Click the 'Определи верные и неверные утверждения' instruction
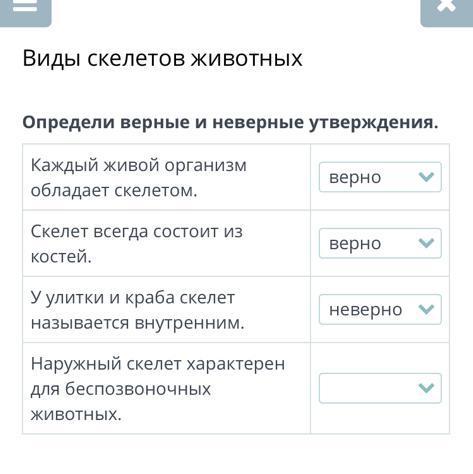Viewport: 473px width, 474px height. coord(230,123)
